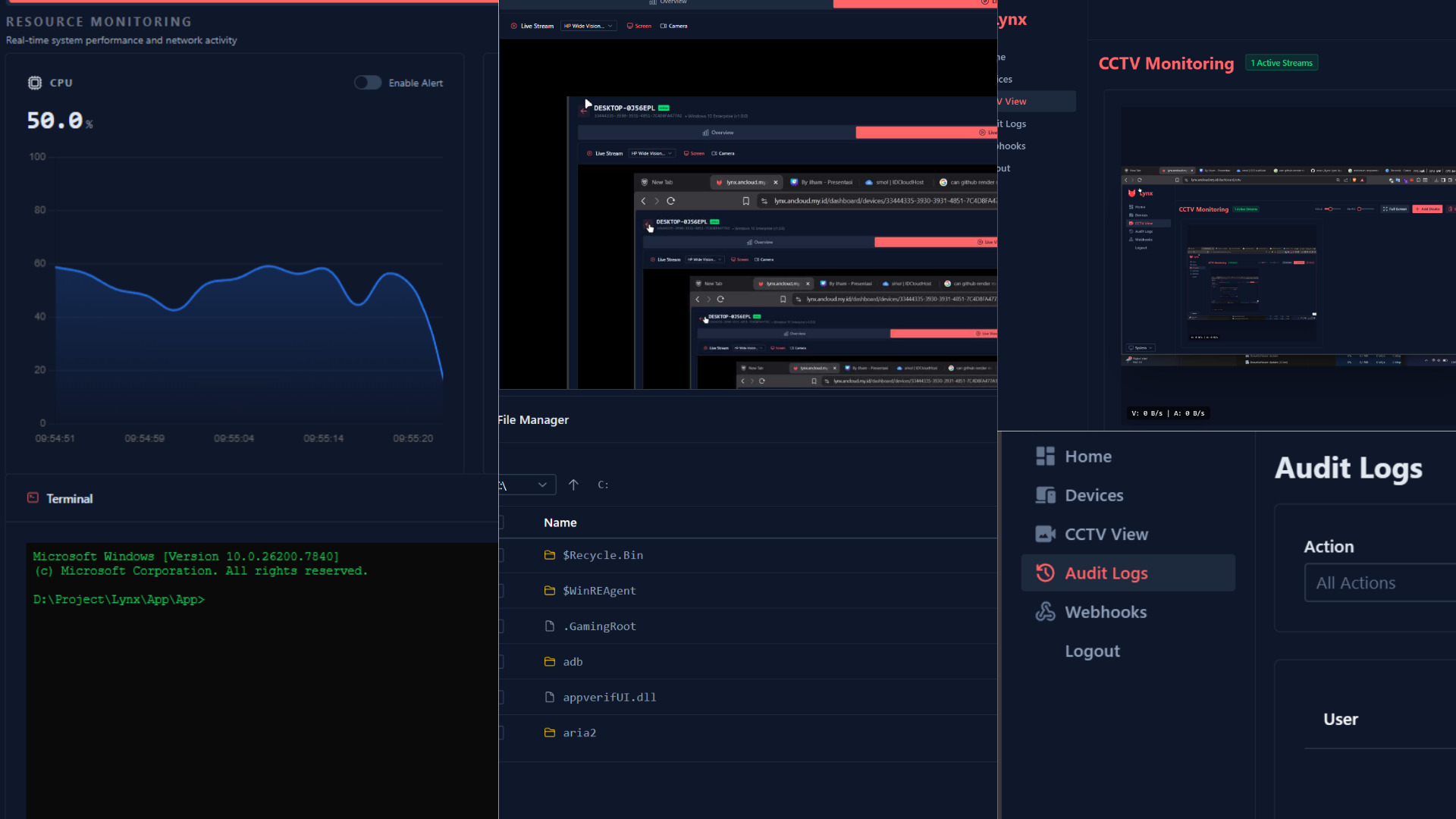Click the Camera icon in the outer stream toolbar
Screen dimensions: 1456x819
click(664, 26)
